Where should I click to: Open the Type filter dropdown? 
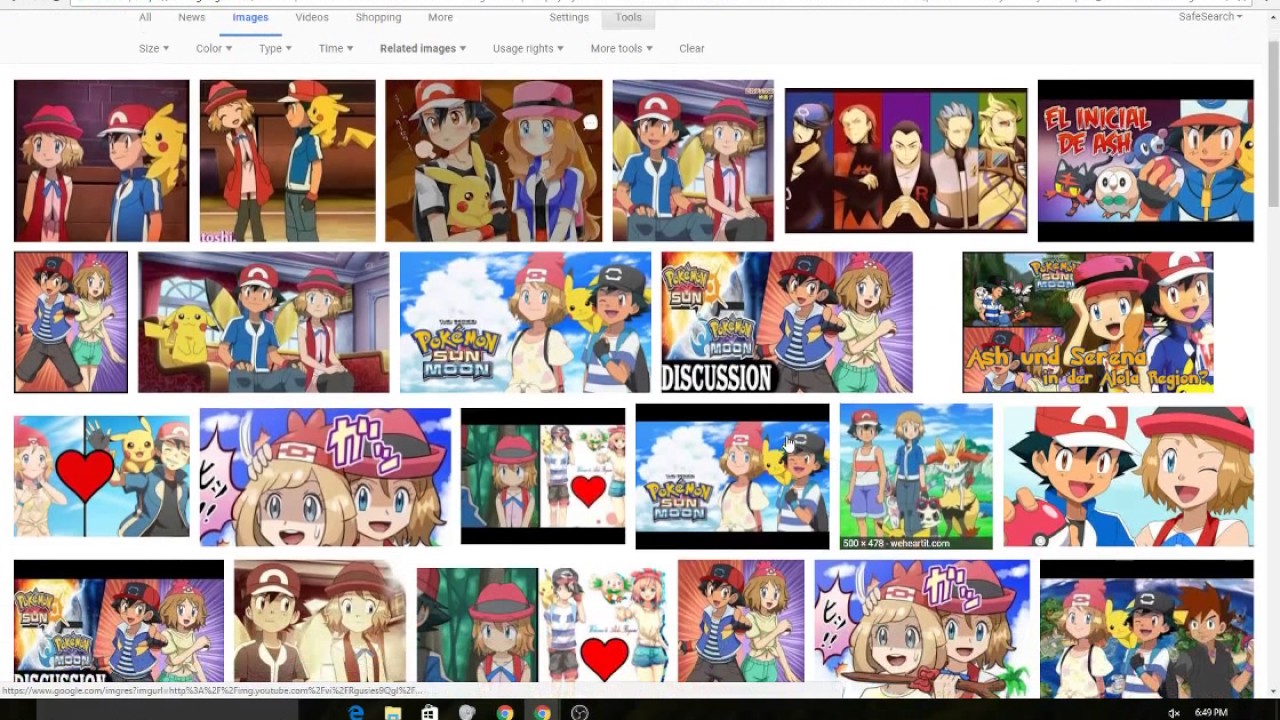click(x=275, y=48)
